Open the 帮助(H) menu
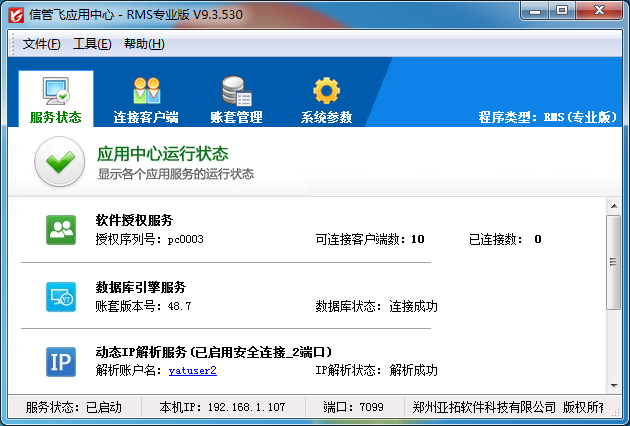This screenshot has height=426, width=630. pos(144,44)
